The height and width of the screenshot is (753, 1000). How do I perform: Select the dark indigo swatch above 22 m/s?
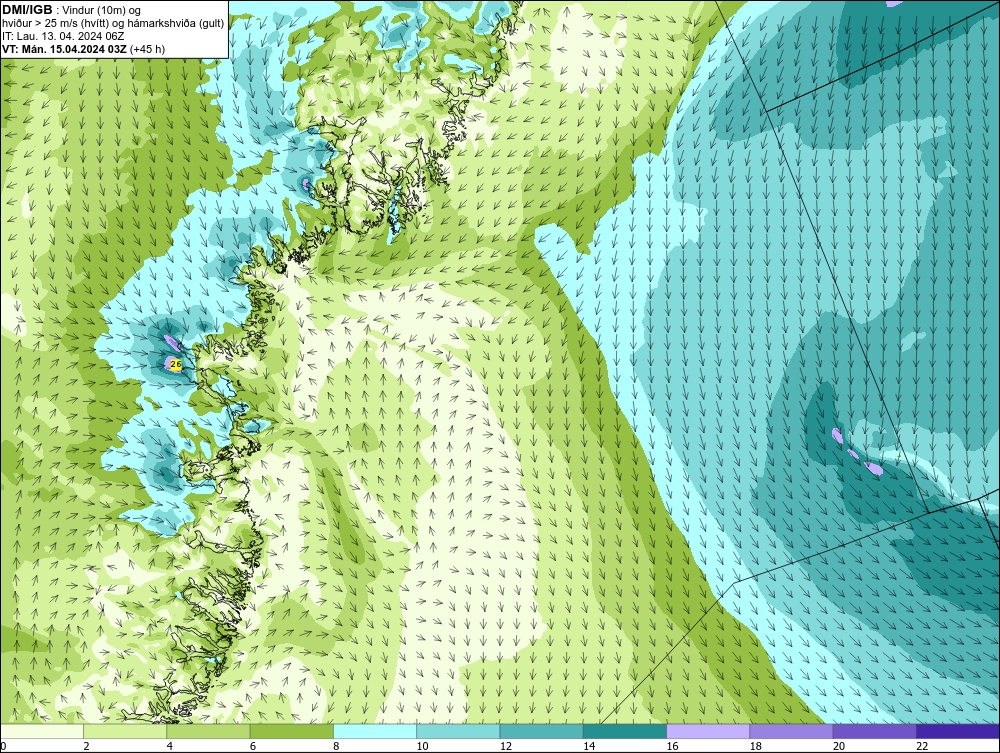958,731
